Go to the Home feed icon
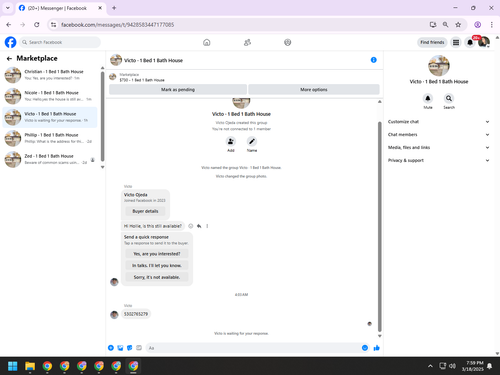The height and width of the screenshot is (375, 500). coord(207,42)
